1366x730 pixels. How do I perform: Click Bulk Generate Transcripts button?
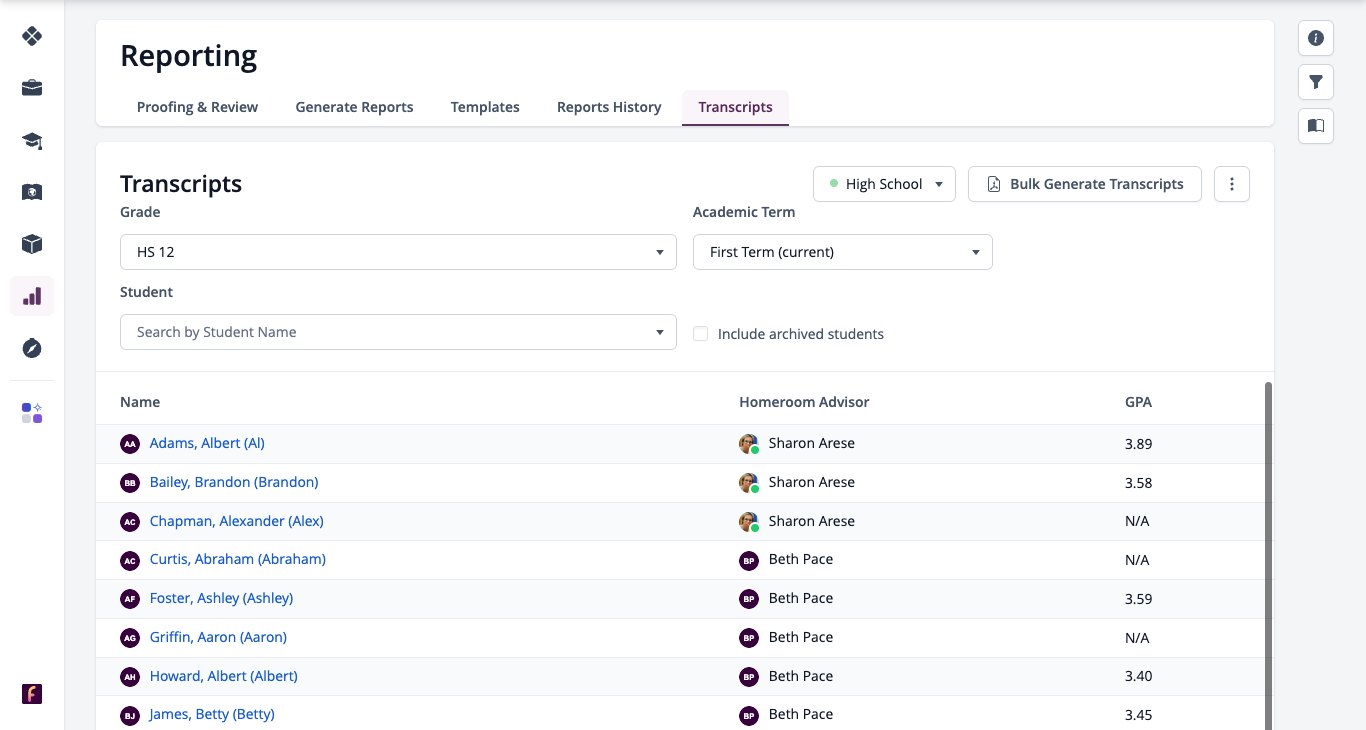point(1085,184)
